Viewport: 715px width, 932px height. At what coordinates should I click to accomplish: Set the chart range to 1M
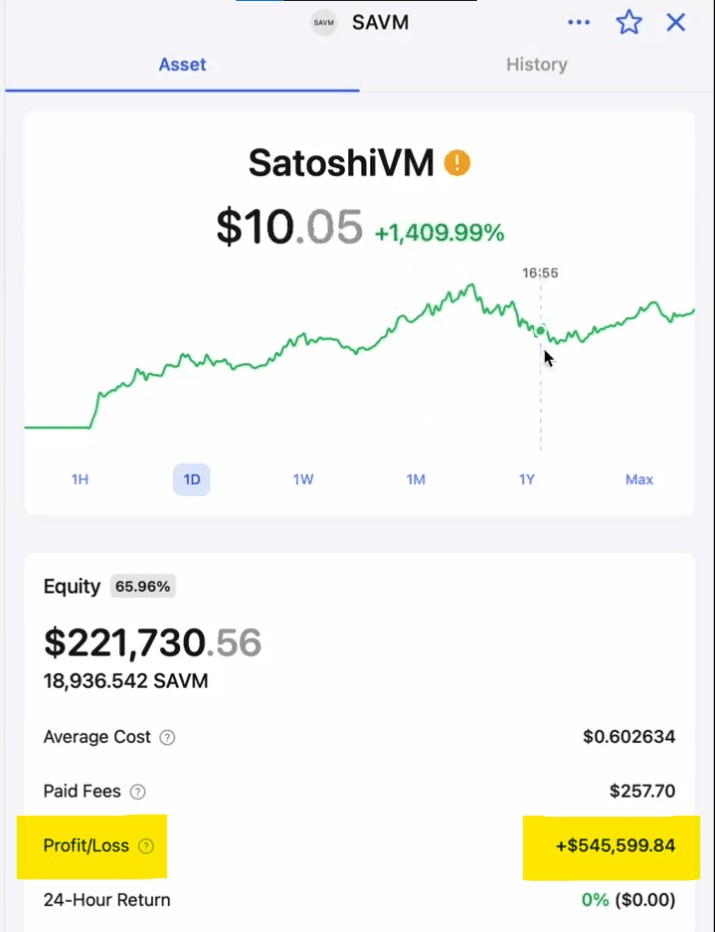[x=416, y=479]
